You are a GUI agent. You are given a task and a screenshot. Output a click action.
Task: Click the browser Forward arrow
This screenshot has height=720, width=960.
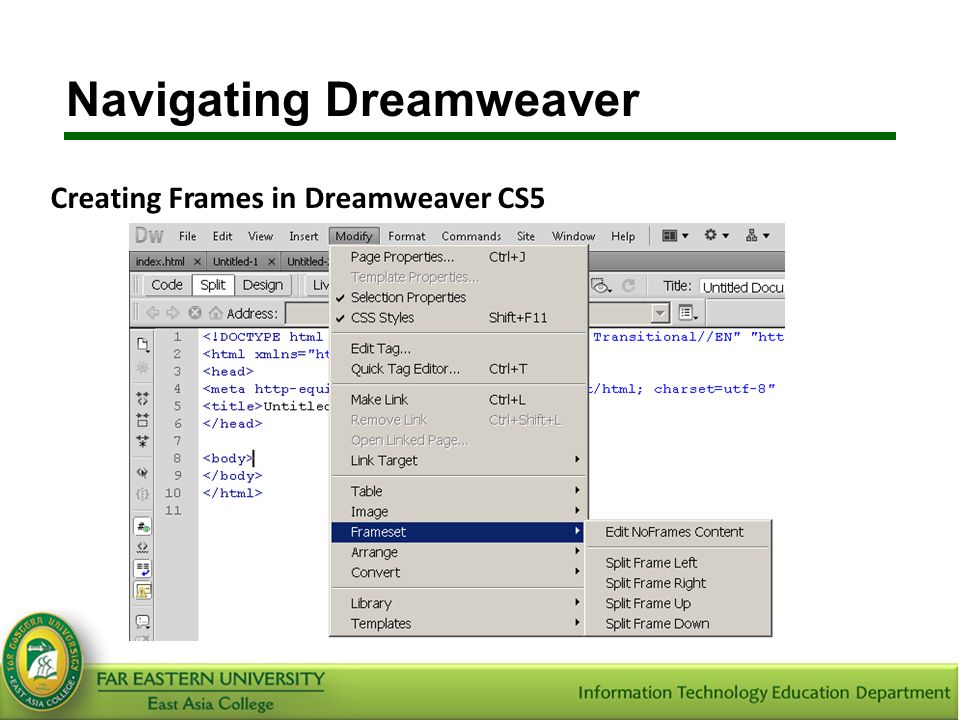[173, 313]
